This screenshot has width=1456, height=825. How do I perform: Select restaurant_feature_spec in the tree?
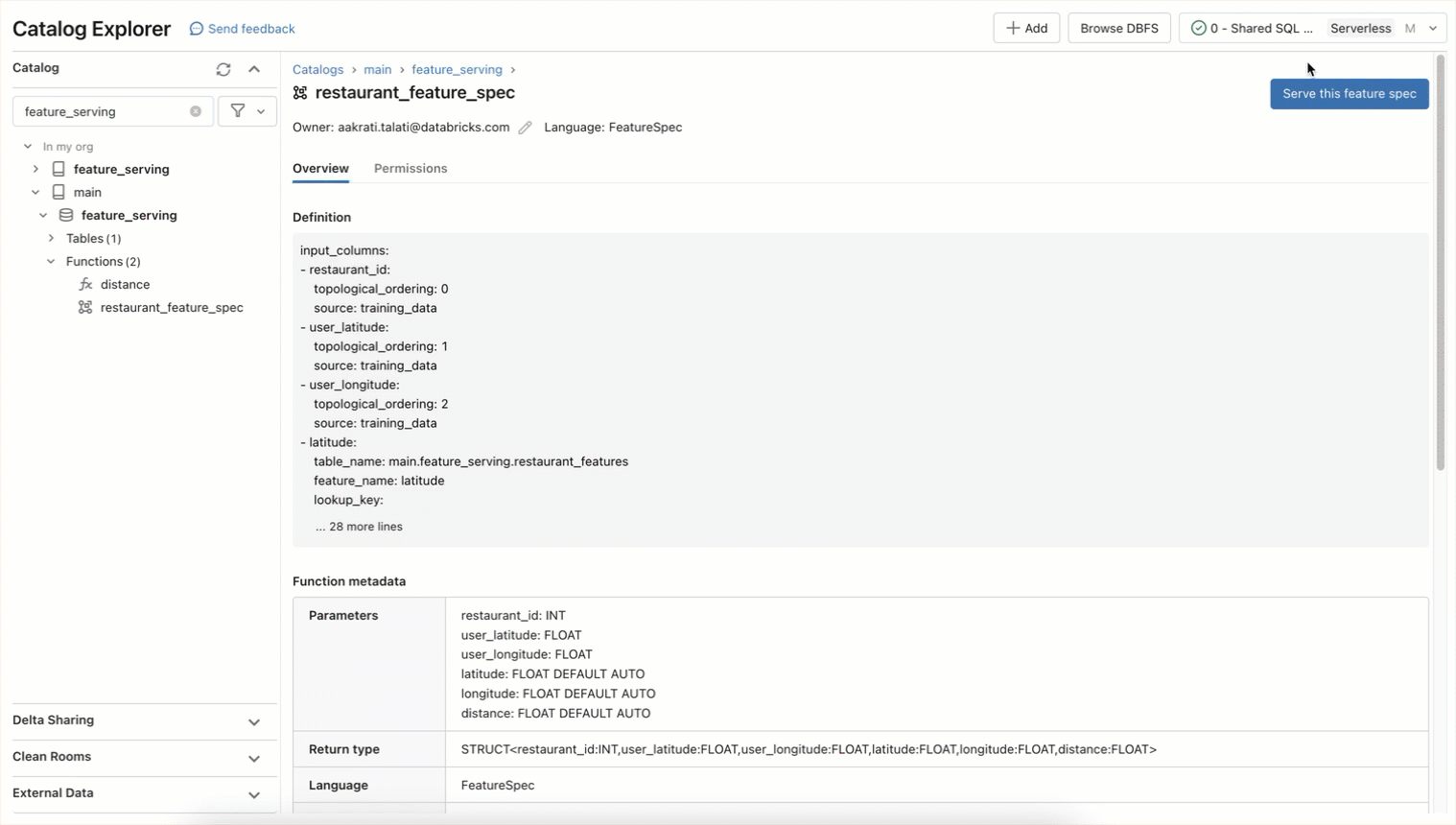click(x=171, y=308)
